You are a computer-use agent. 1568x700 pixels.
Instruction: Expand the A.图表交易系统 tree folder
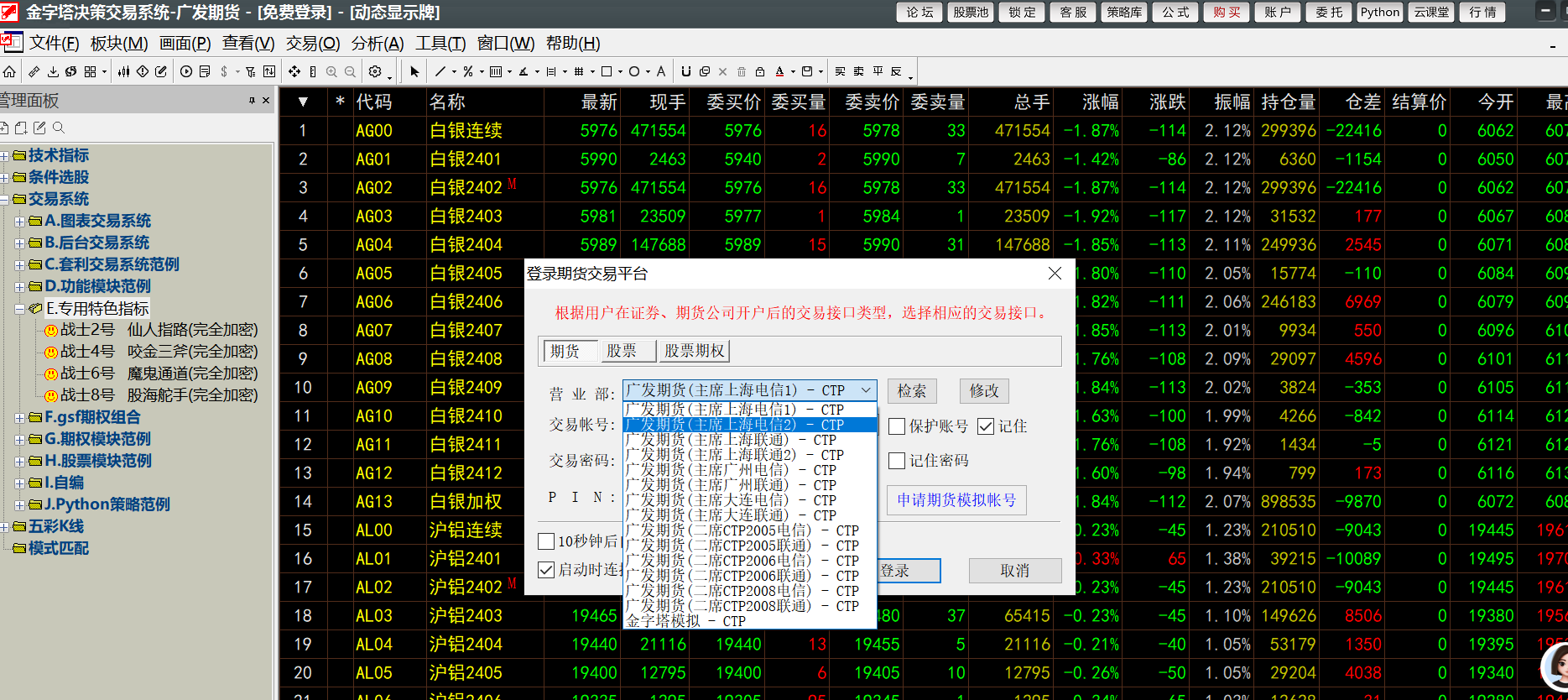[19, 222]
